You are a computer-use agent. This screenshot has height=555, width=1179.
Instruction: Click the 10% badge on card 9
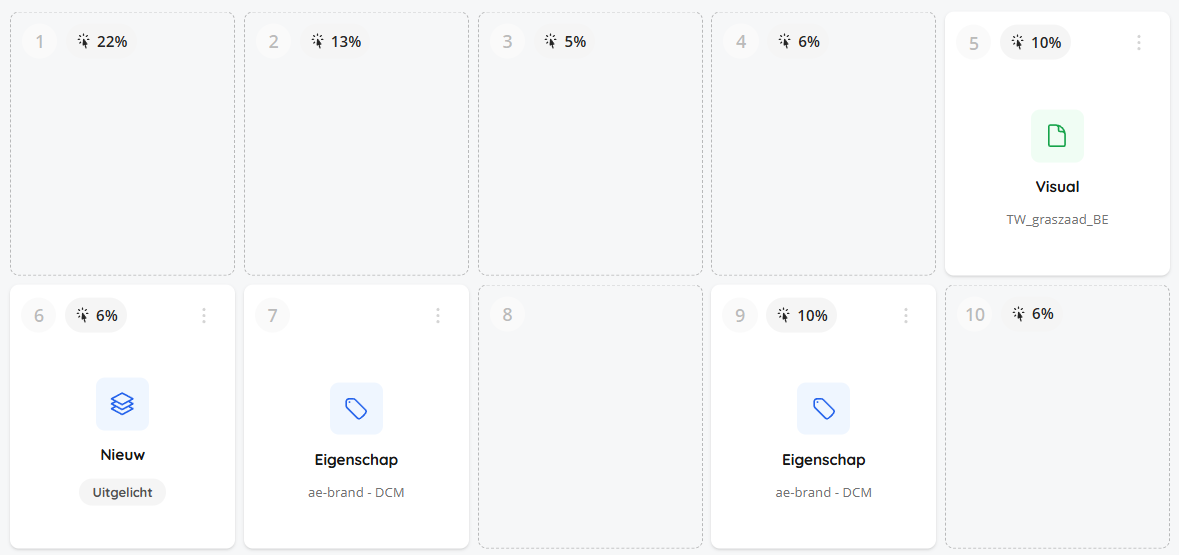(802, 315)
